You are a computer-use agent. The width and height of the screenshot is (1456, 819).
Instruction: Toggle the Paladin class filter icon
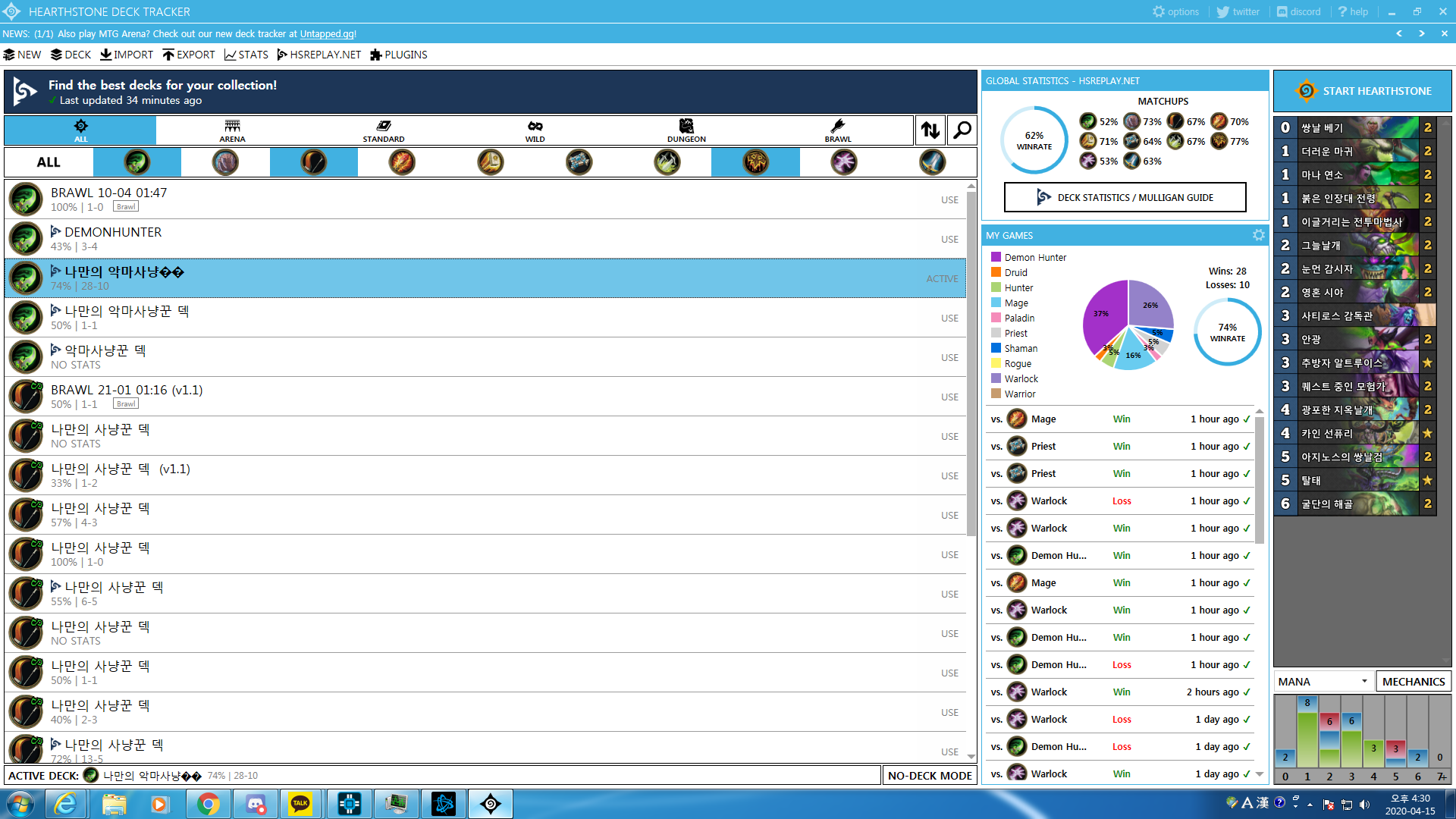pos(491,162)
